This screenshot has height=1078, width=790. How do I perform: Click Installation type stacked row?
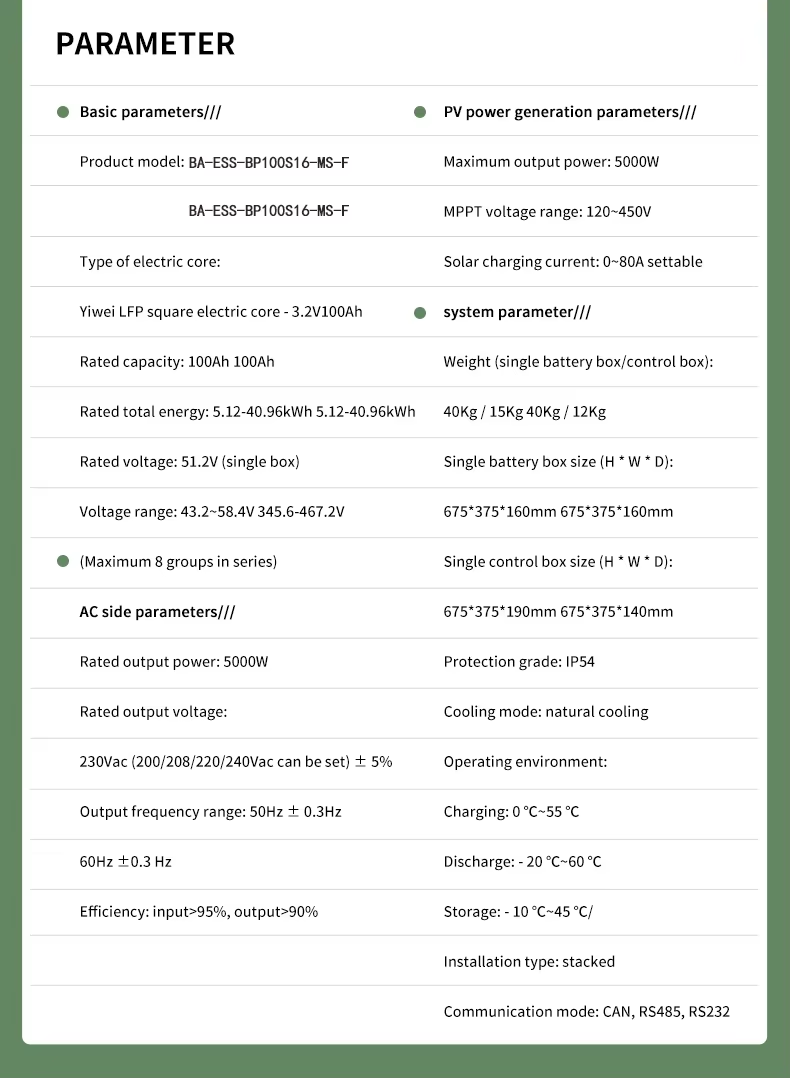(529, 962)
